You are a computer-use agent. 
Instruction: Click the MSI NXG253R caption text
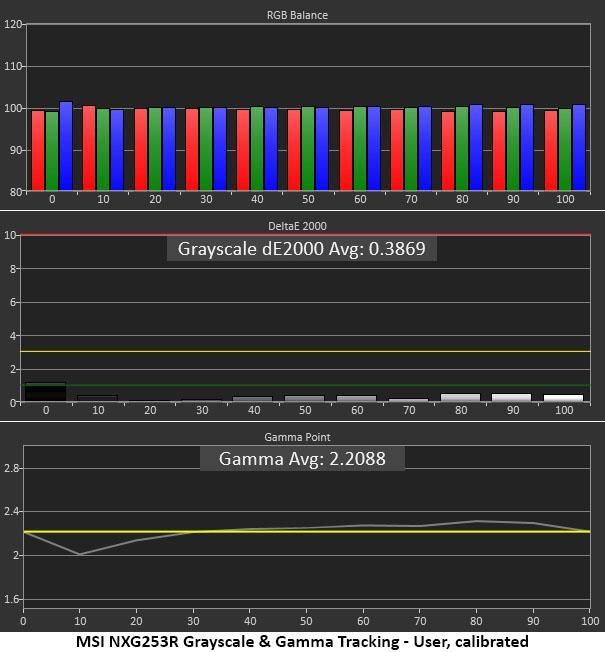[302, 642]
